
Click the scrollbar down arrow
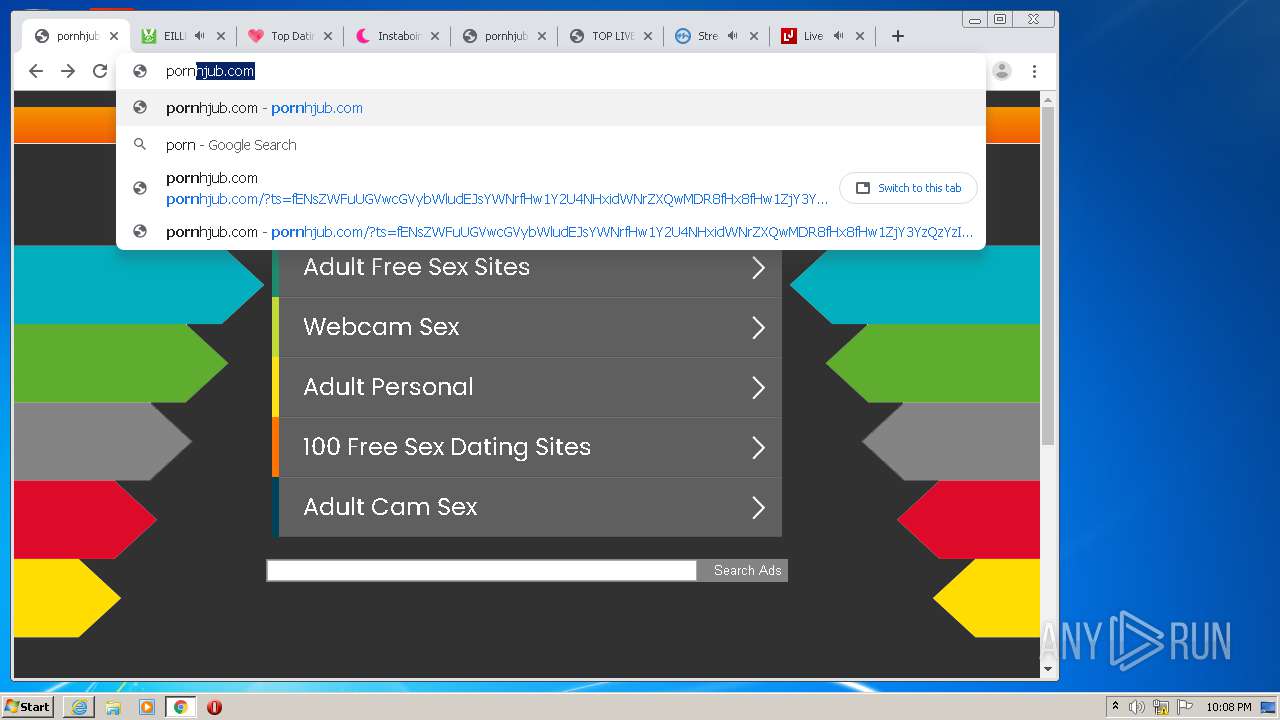click(1048, 669)
